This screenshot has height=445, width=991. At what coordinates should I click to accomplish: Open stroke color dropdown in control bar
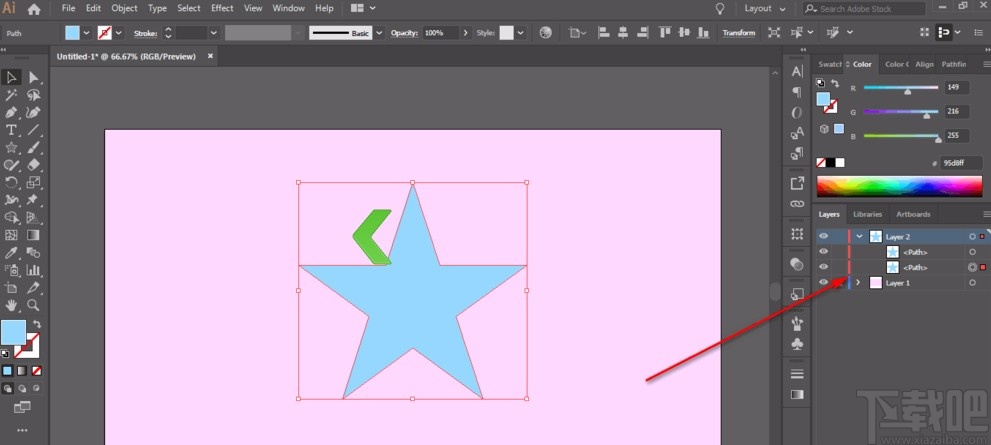pyautogui.click(x=119, y=33)
